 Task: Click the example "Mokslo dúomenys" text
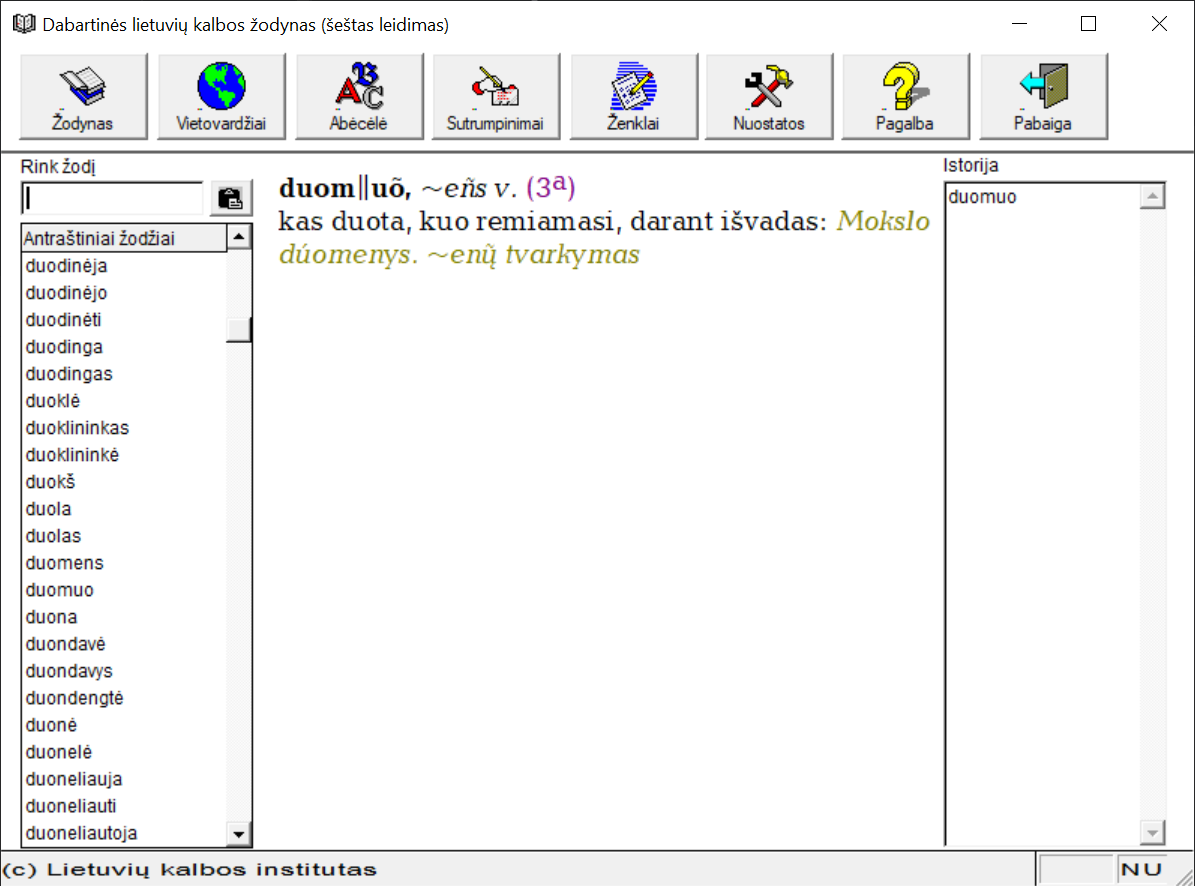604,237
